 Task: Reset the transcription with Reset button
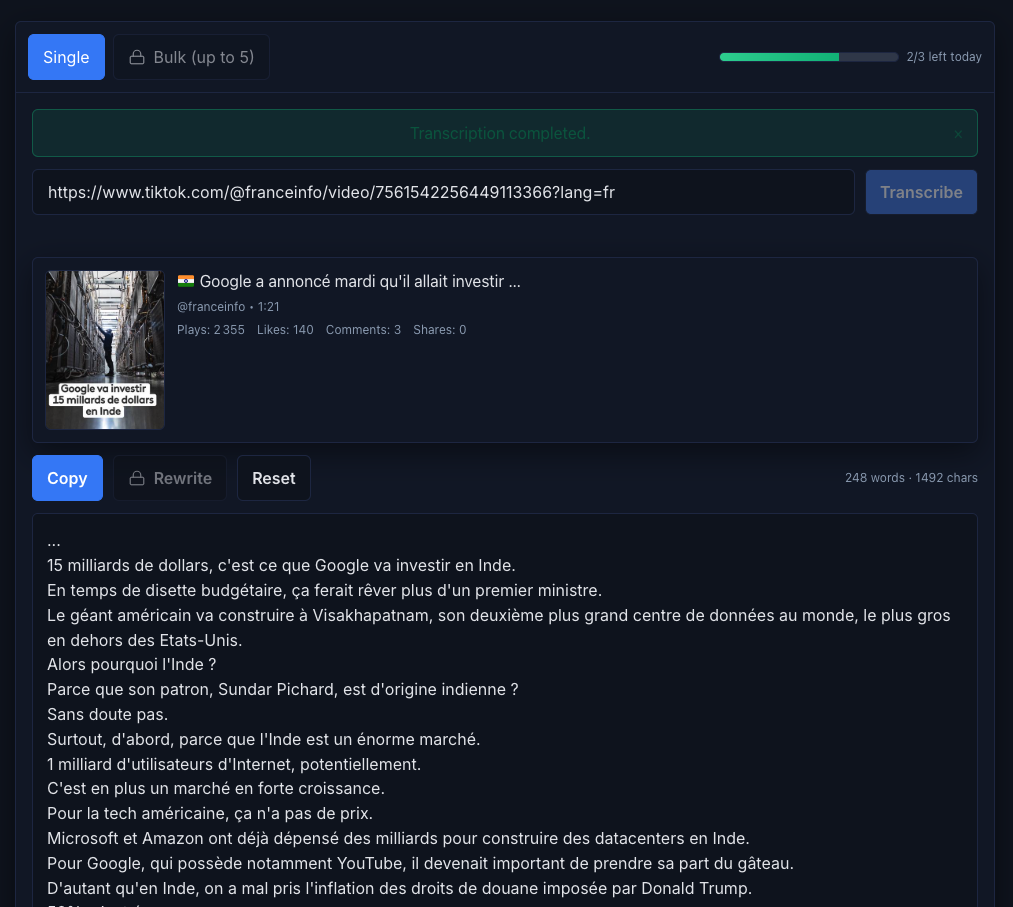[x=273, y=478]
